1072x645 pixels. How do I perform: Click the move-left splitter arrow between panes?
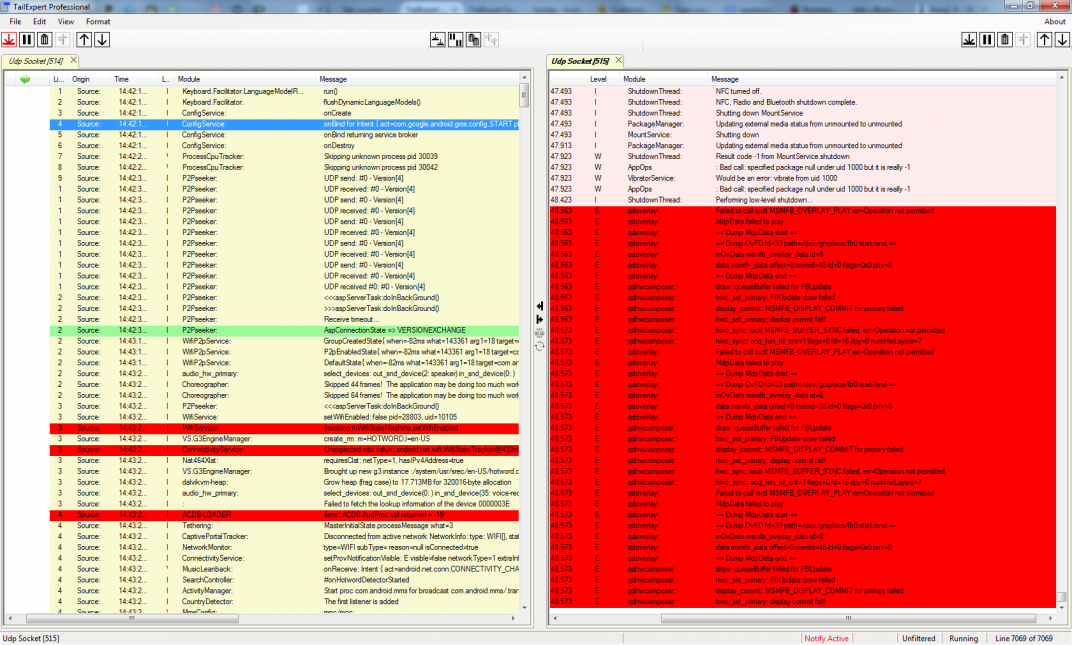coord(540,306)
